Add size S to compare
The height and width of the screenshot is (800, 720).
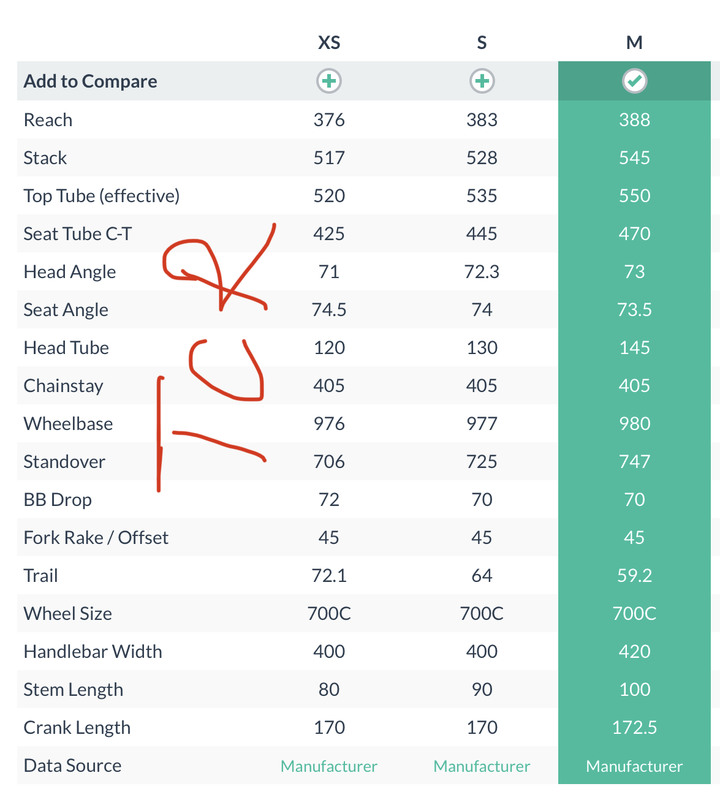tap(482, 81)
